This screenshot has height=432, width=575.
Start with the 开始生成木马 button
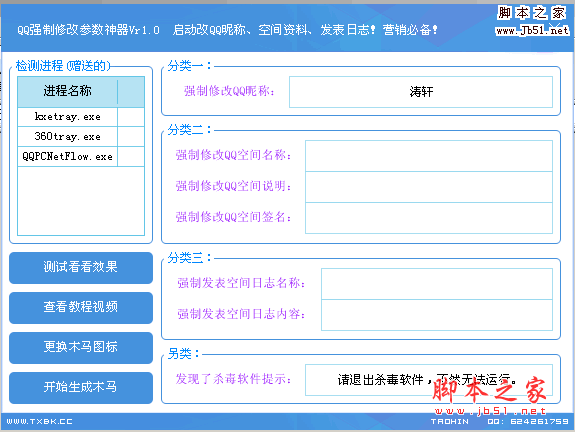[81, 388]
